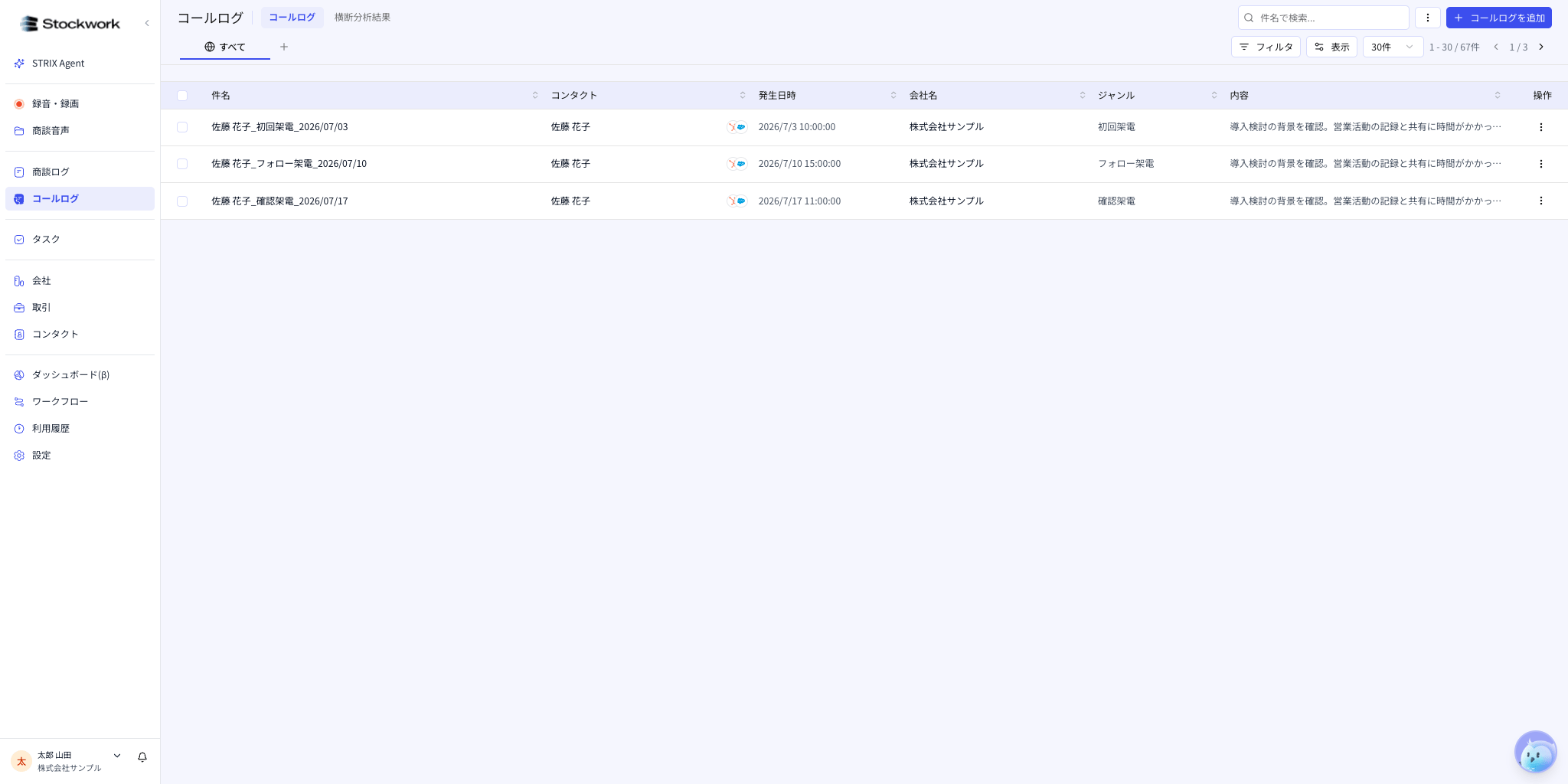Open more options menu next to search

coord(1428,18)
